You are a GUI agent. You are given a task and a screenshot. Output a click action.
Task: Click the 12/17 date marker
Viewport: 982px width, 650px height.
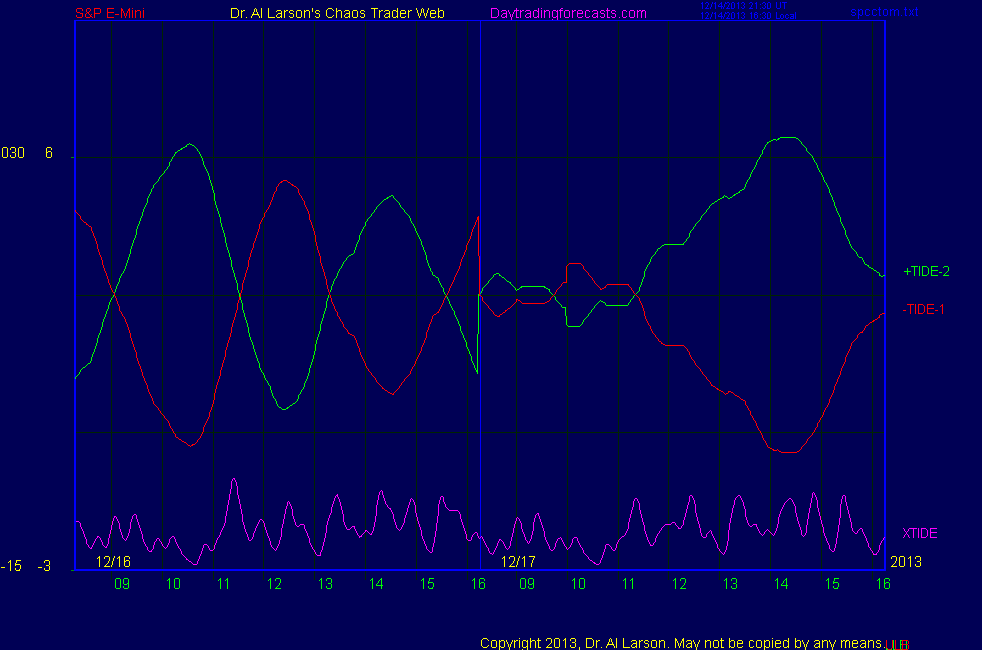pyautogui.click(x=519, y=562)
